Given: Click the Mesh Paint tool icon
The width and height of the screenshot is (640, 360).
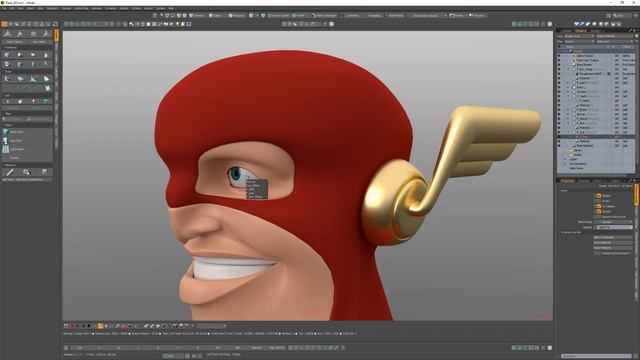Looking at the screenshot, I should 6,132.
